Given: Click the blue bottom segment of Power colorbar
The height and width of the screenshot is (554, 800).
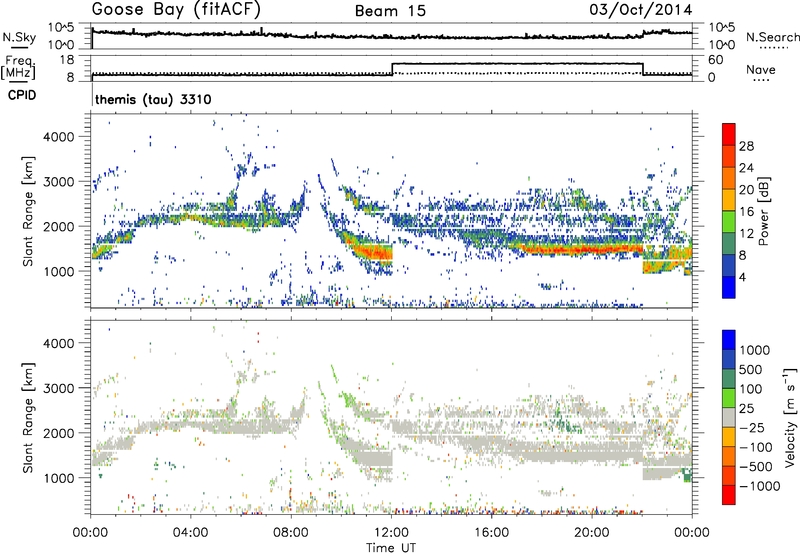Looking at the screenshot, I should point(729,287).
